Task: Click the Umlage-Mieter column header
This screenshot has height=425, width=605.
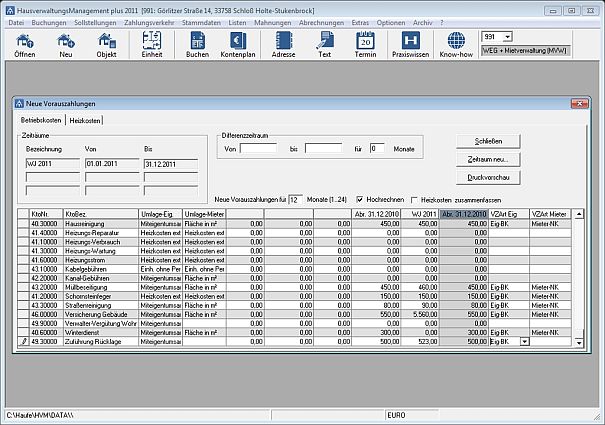Action: click(x=204, y=214)
